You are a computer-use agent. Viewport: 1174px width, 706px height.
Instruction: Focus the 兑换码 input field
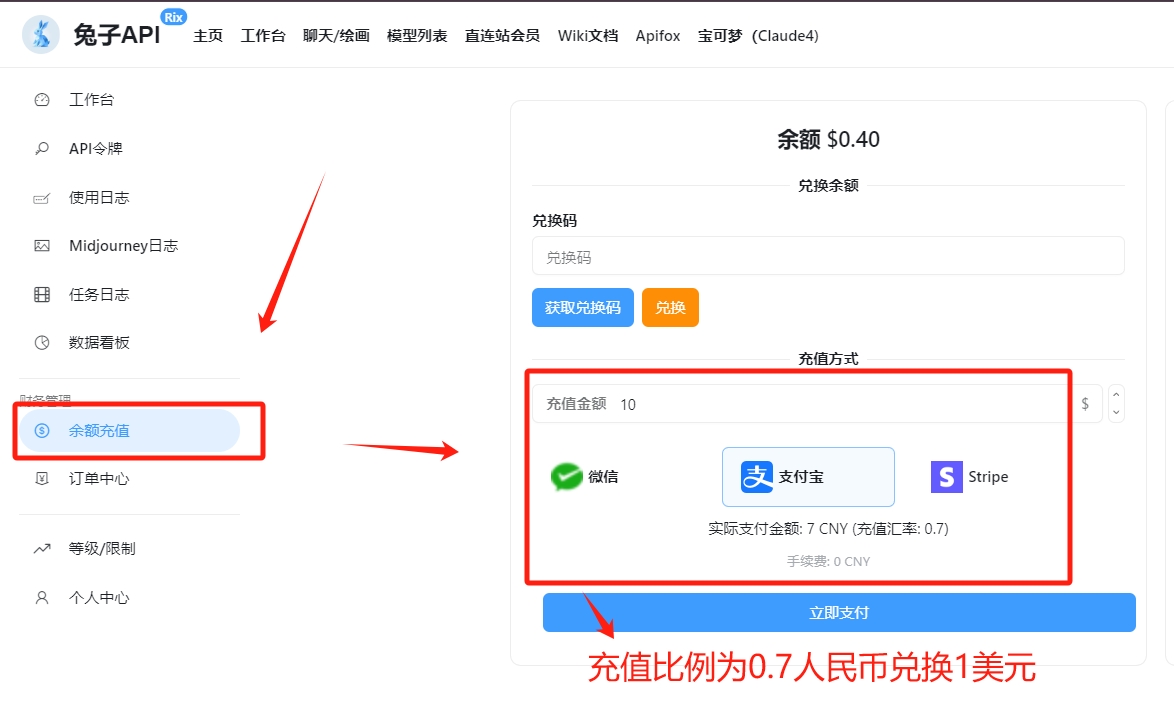tap(828, 256)
